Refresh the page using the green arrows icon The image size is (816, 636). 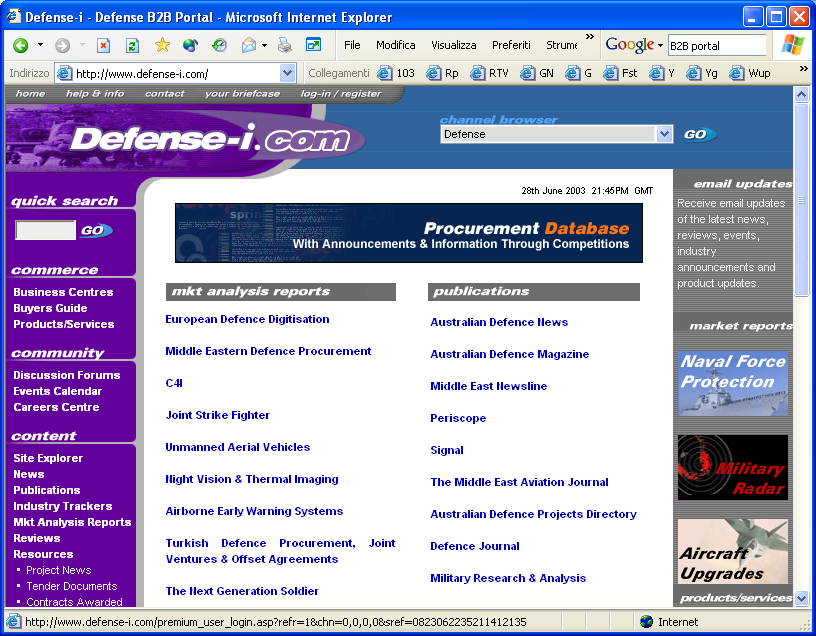(132, 46)
